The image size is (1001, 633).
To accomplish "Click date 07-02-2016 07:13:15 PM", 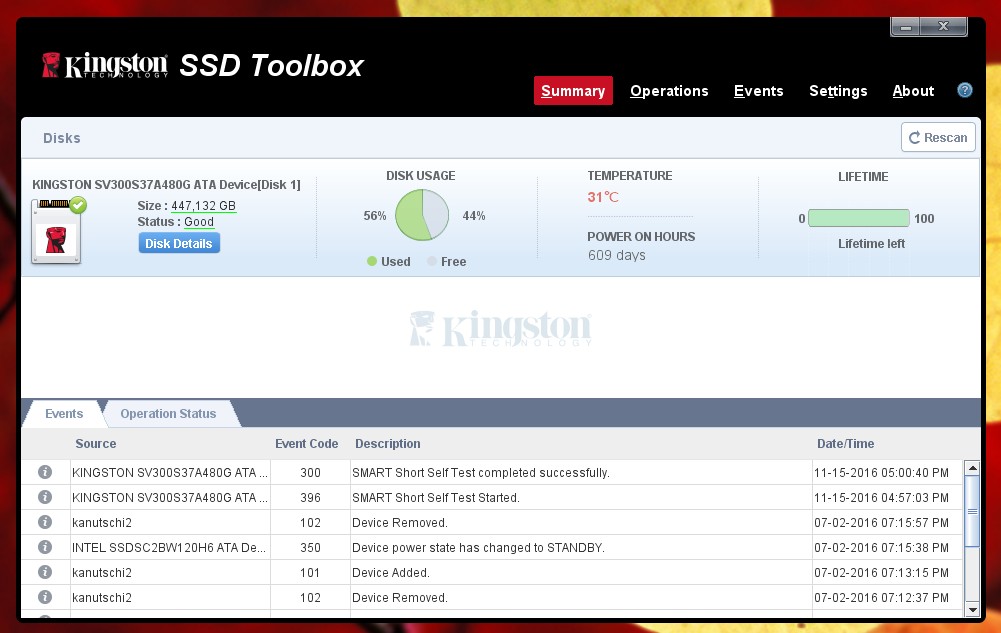I will [x=881, y=572].
